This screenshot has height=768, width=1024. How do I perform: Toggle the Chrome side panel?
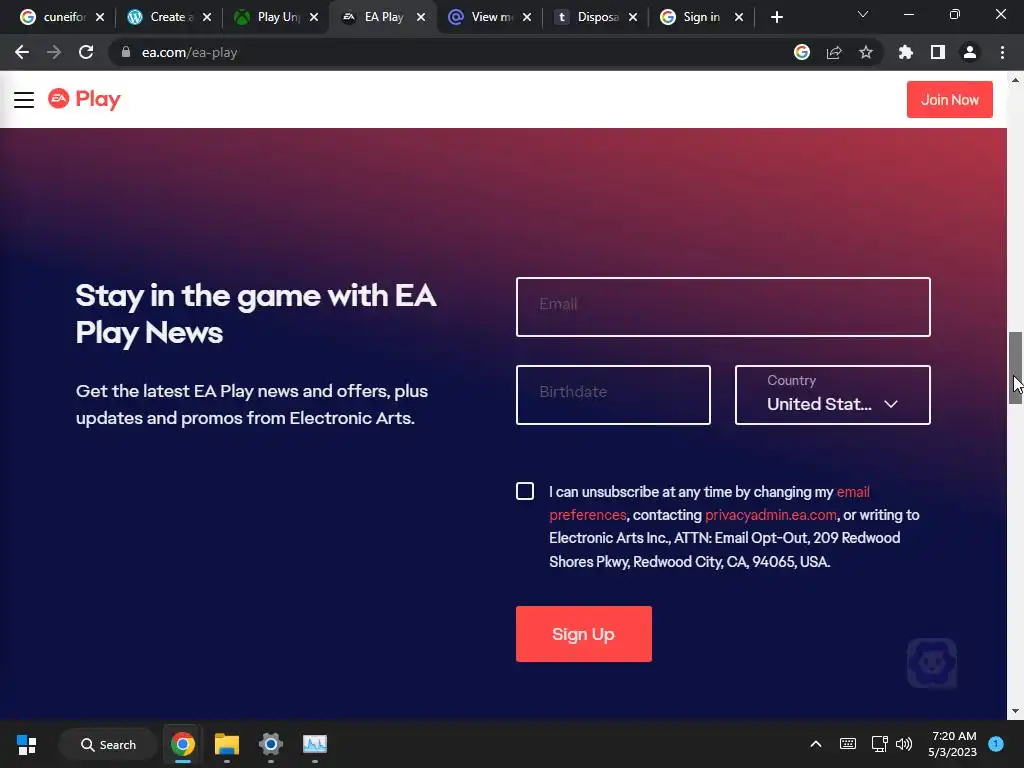938,52
